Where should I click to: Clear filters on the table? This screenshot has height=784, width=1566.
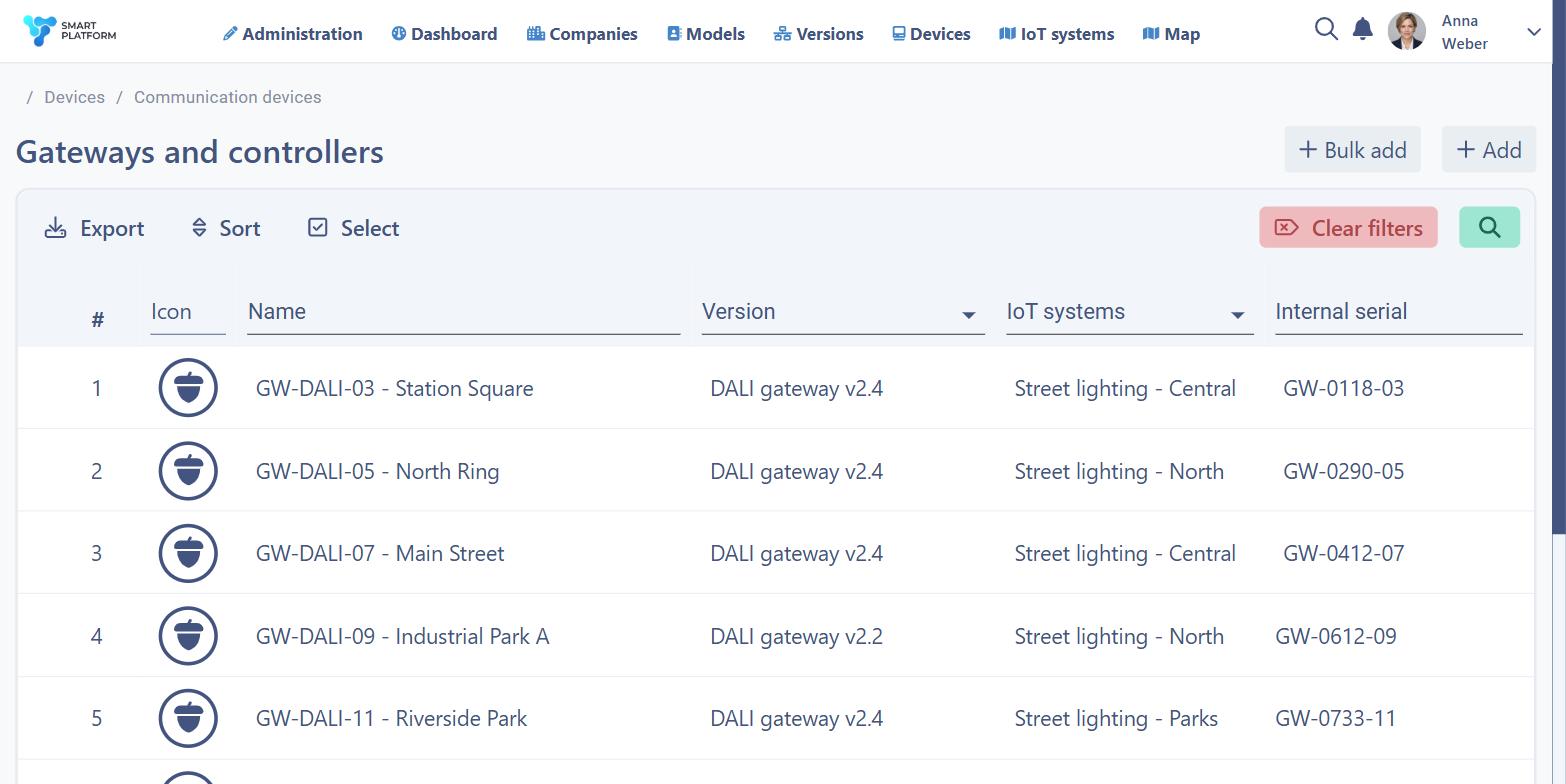pyautogui.click(x=1348, y=228)
